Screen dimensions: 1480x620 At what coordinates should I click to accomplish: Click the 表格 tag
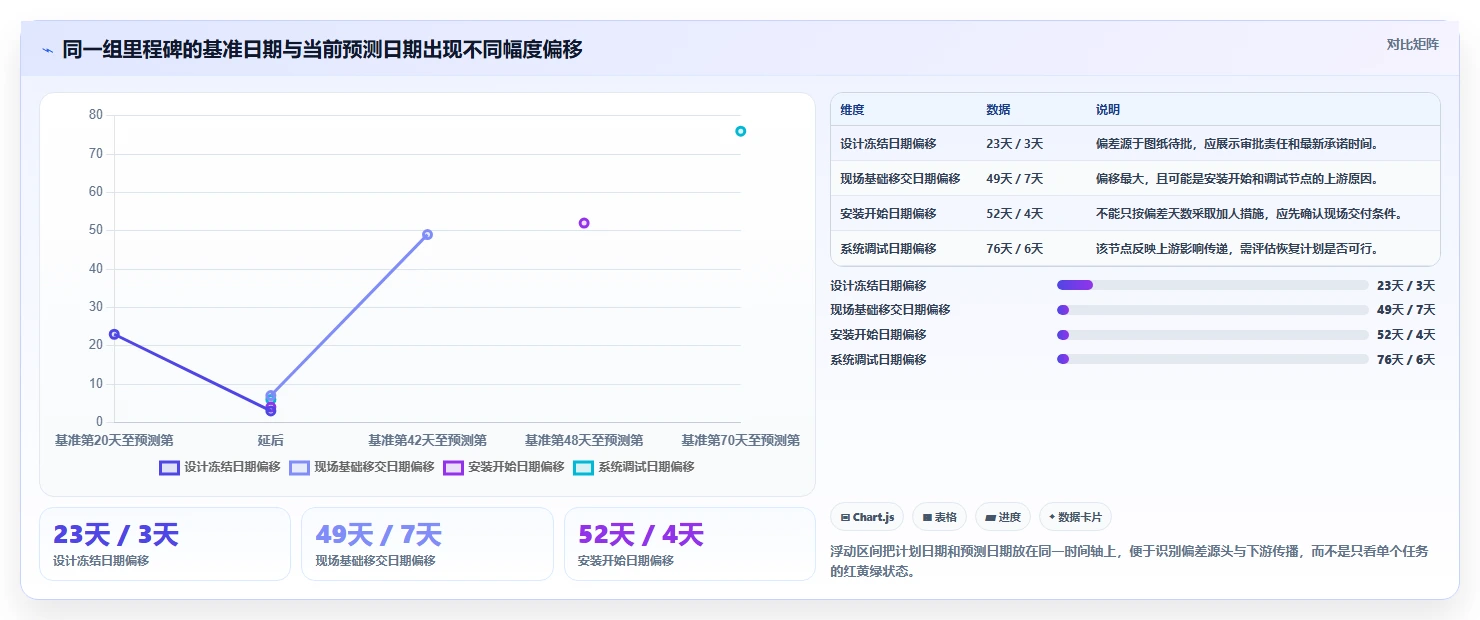[x=939, y=517]
